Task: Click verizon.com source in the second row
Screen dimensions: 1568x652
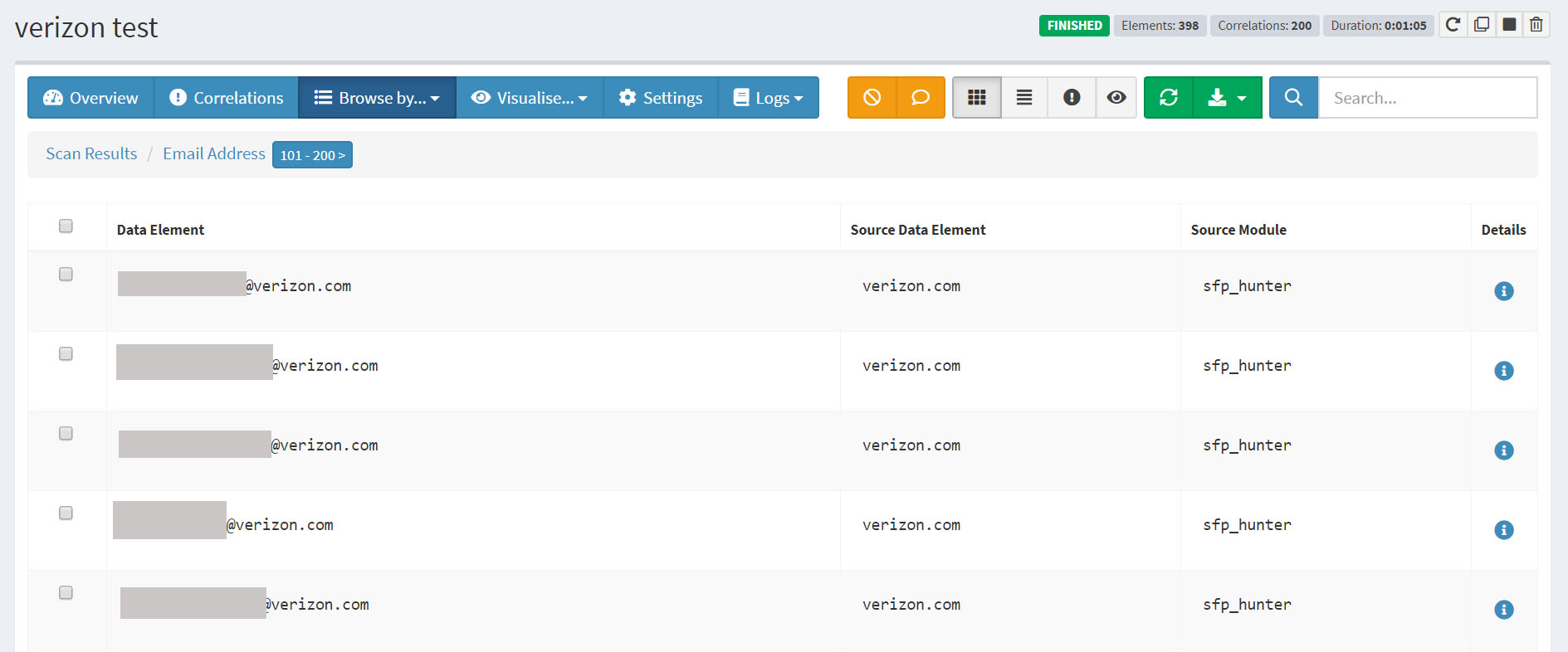Action: [911, 366]
